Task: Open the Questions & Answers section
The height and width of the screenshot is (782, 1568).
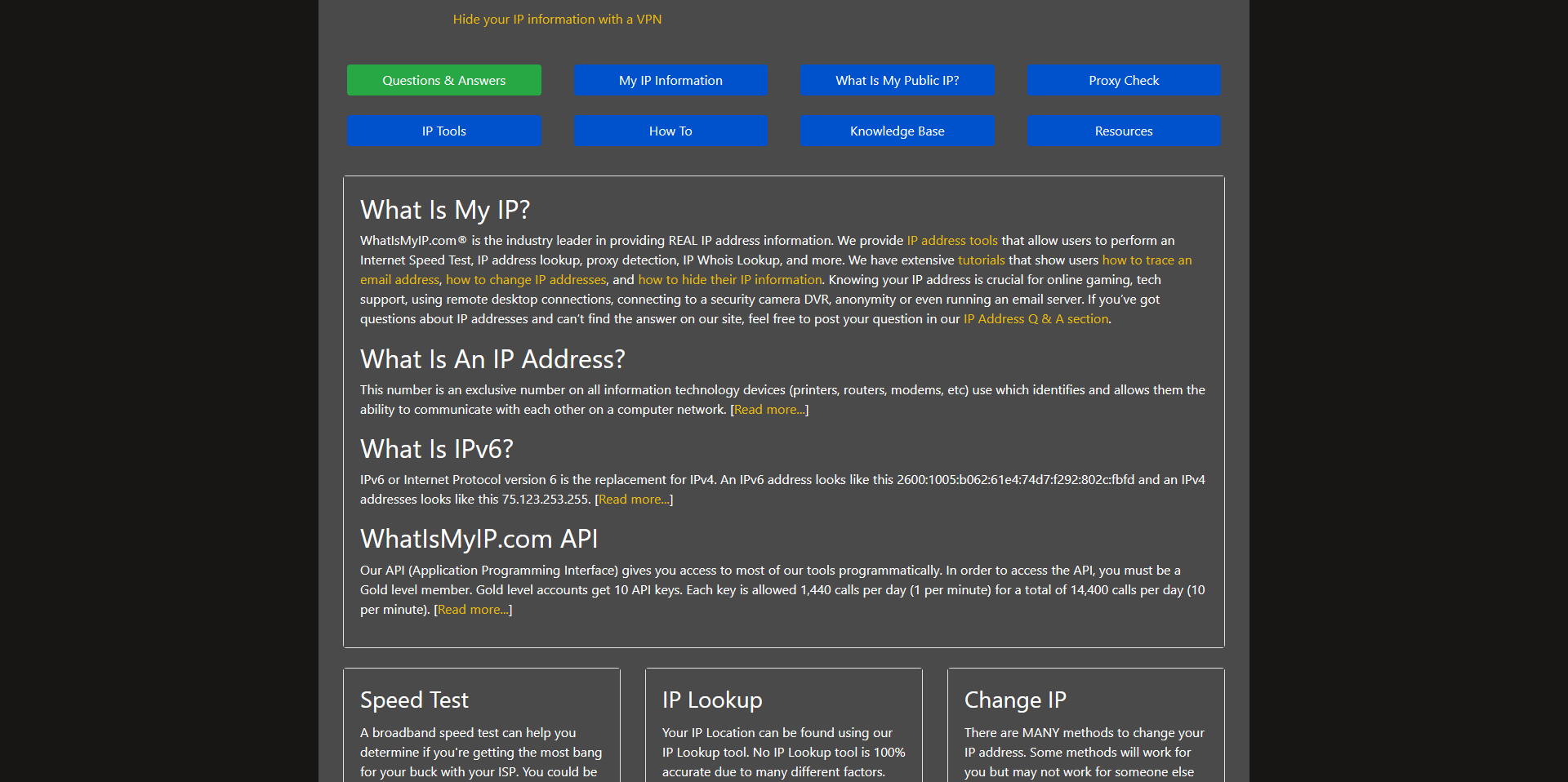Action: (x=443, y=80)
